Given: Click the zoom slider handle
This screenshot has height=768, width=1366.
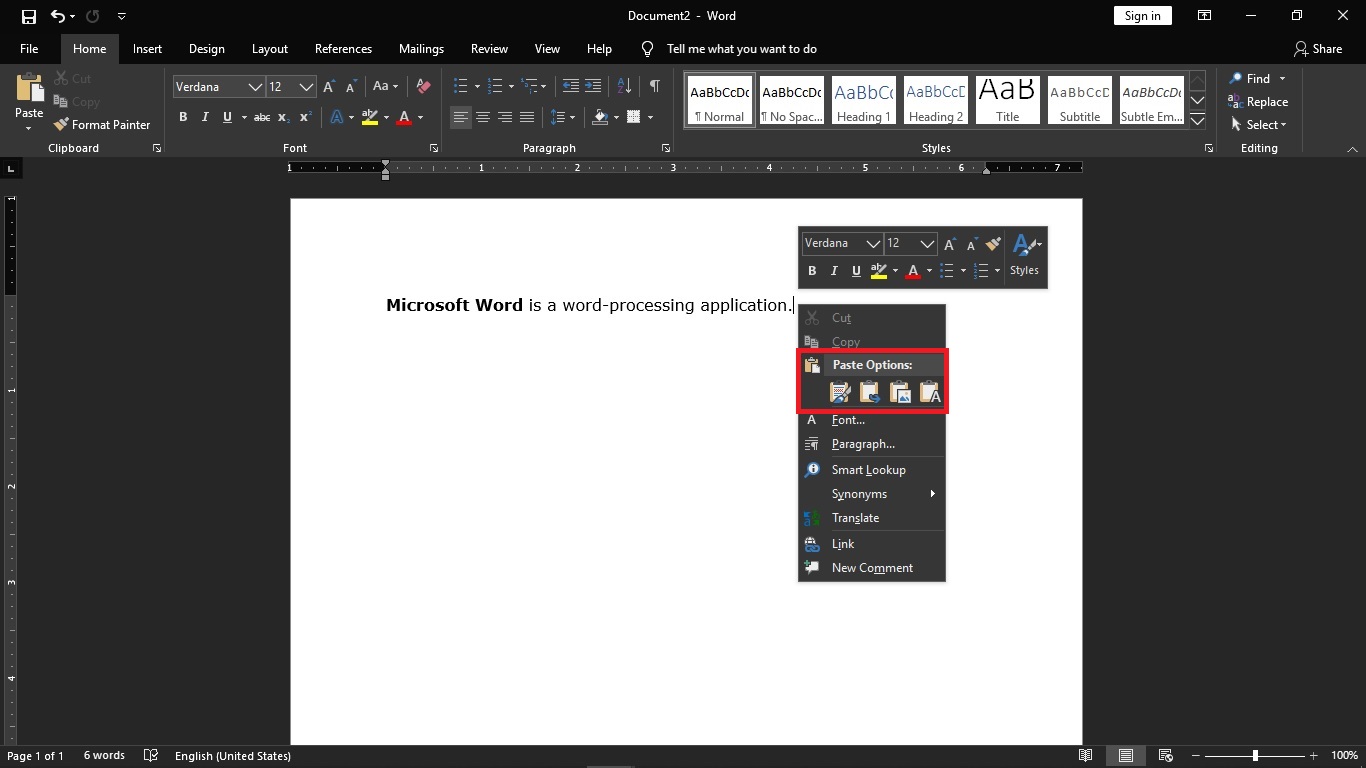Looking at the screenshot, I should 1255,756.
